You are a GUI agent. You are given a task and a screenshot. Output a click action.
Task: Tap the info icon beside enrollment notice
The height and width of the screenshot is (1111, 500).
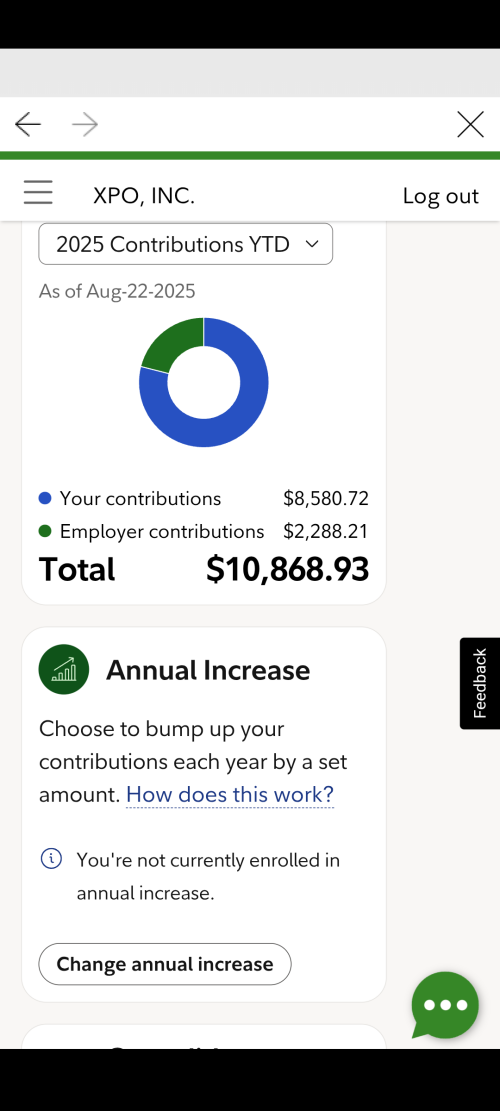[x=51, y=859]
